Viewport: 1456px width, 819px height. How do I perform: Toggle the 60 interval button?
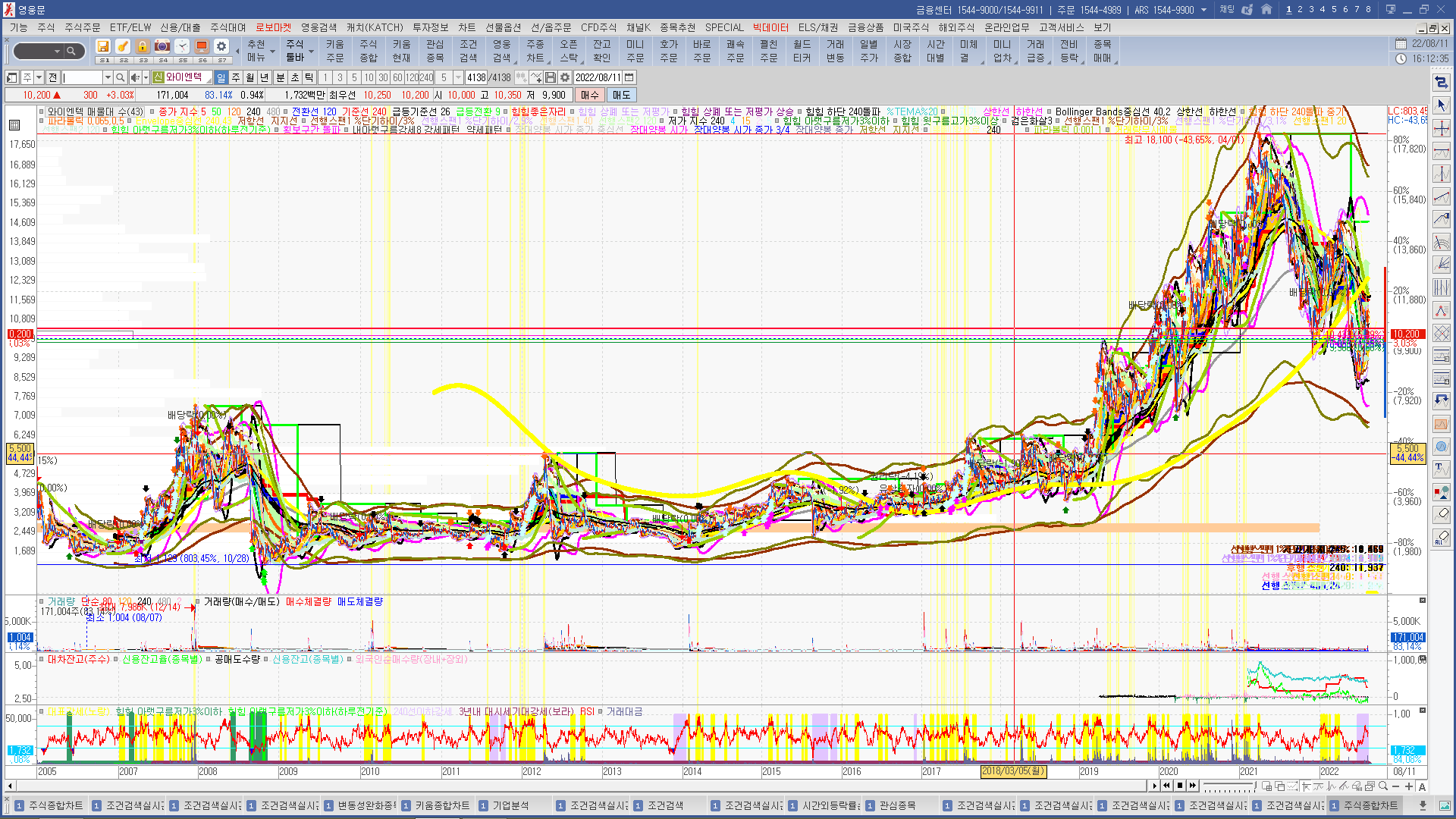pos(397,77)
